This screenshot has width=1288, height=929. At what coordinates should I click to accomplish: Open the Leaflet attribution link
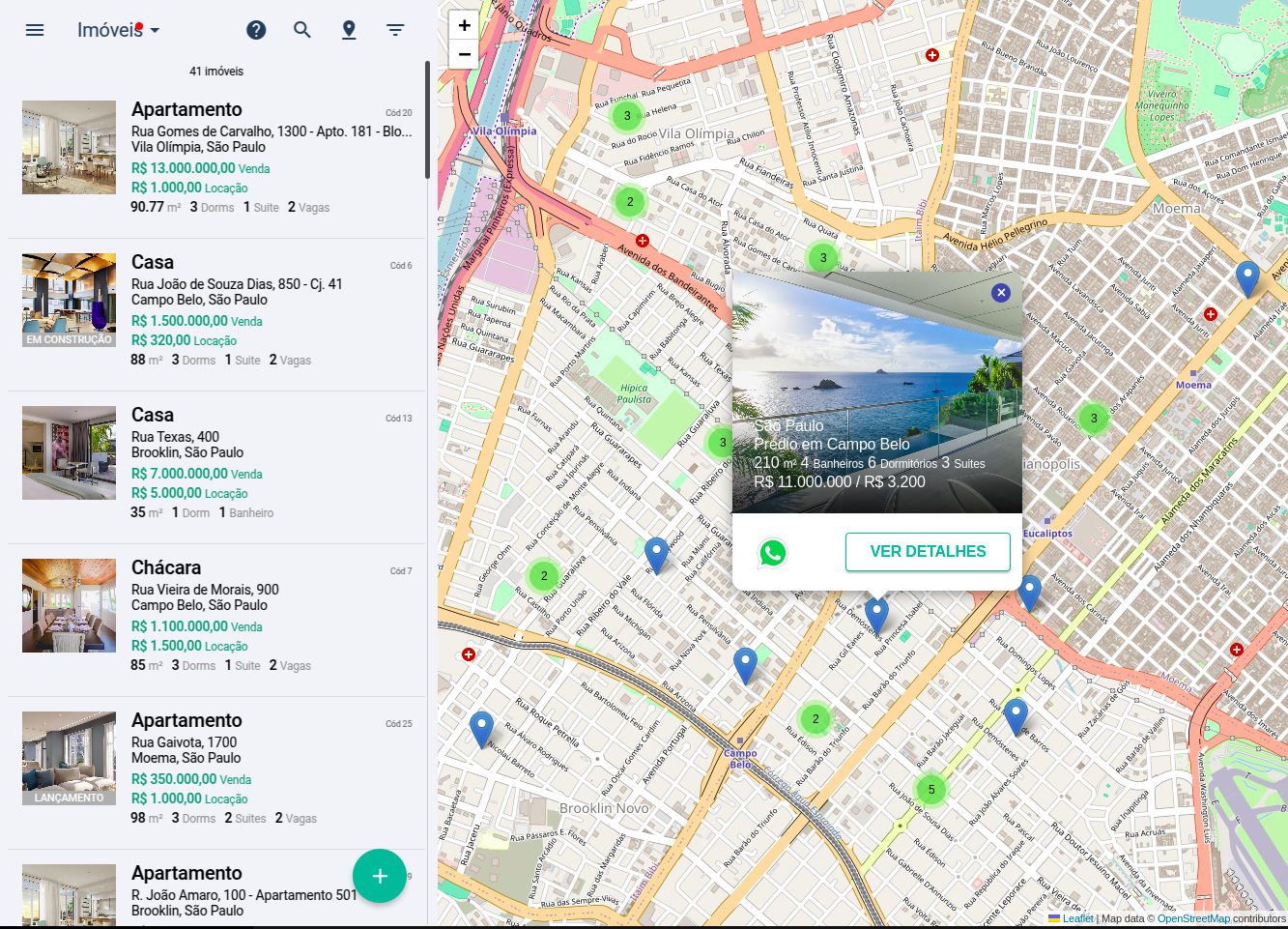coord(1072,918)
